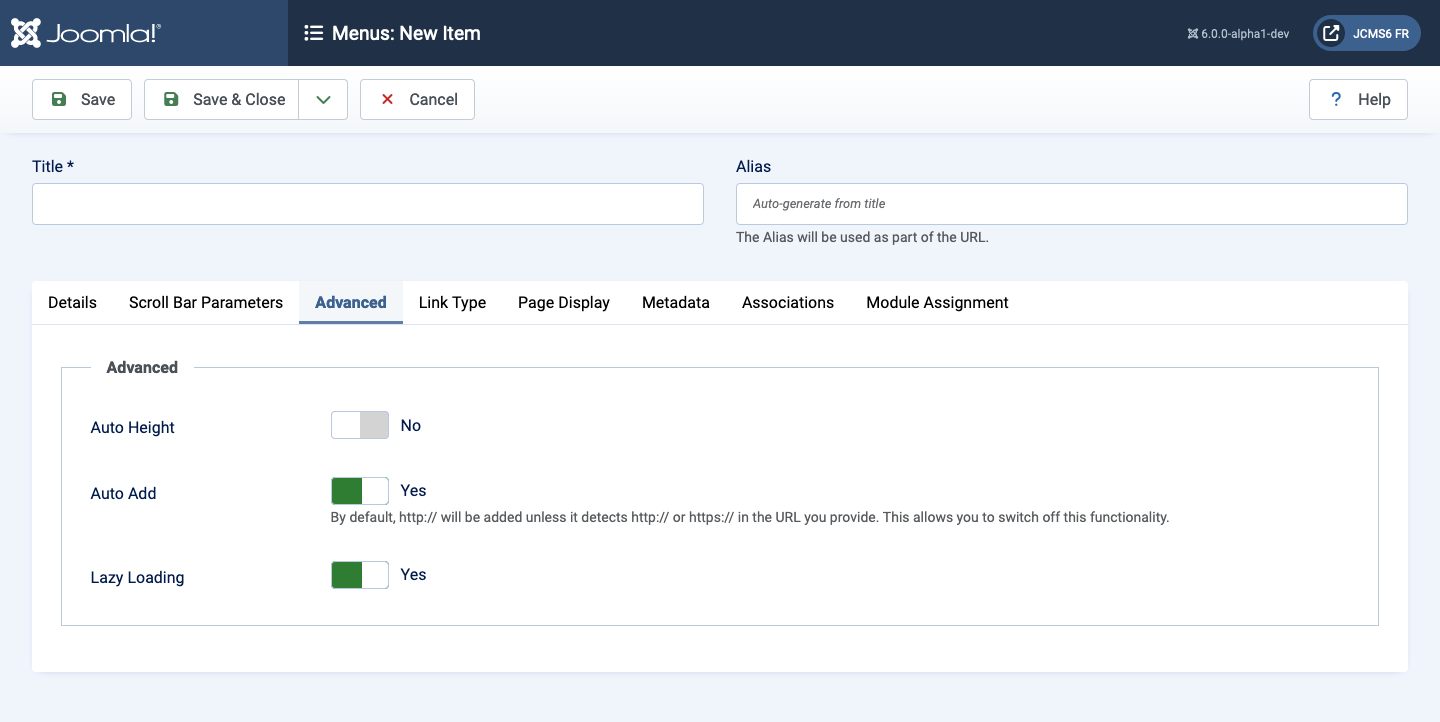Select the Advanced tab
The image size is (1440, 722).
[351, 302]
